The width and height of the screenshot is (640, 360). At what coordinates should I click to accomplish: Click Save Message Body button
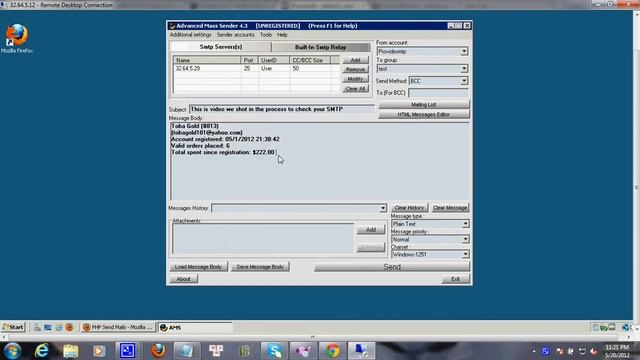point(260,267)
